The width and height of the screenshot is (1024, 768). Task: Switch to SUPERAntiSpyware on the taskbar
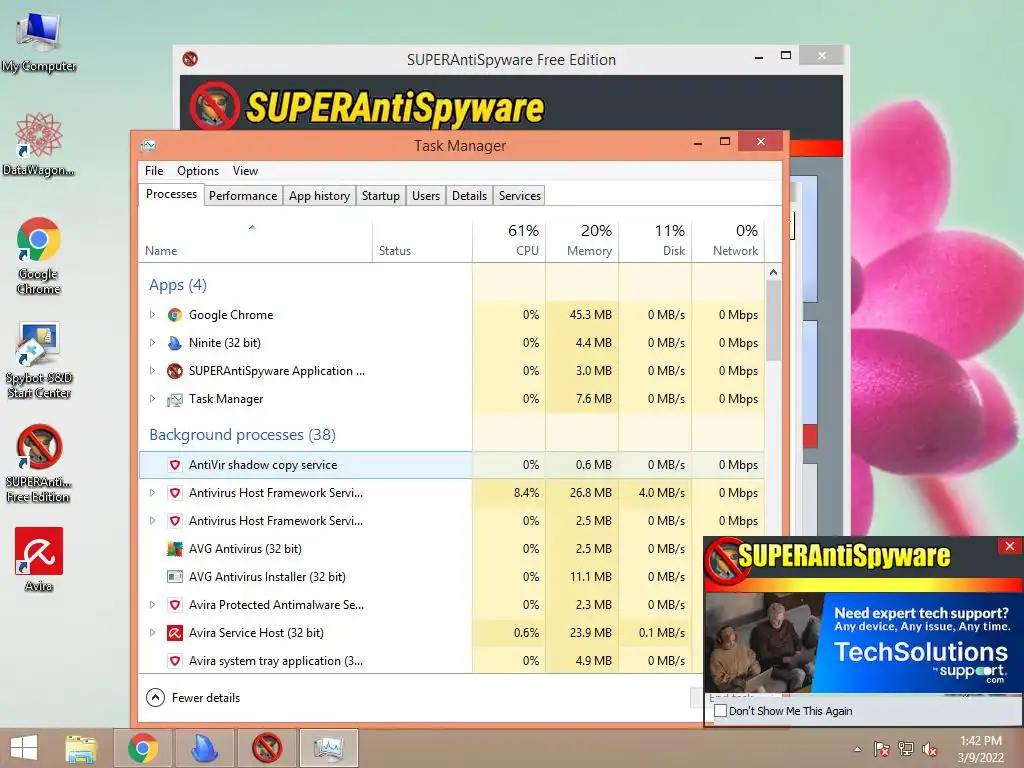(267, 748)
